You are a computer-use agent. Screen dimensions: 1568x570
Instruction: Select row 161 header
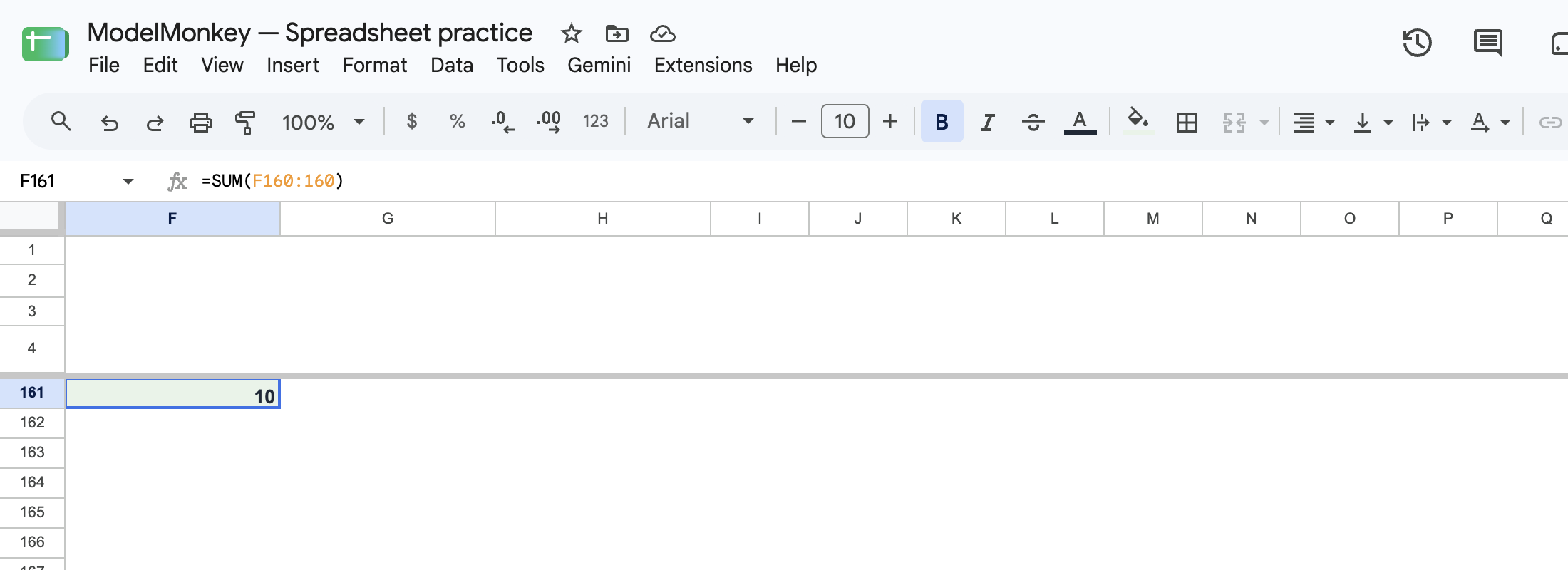pyautogui.click(x=32, y=393)
